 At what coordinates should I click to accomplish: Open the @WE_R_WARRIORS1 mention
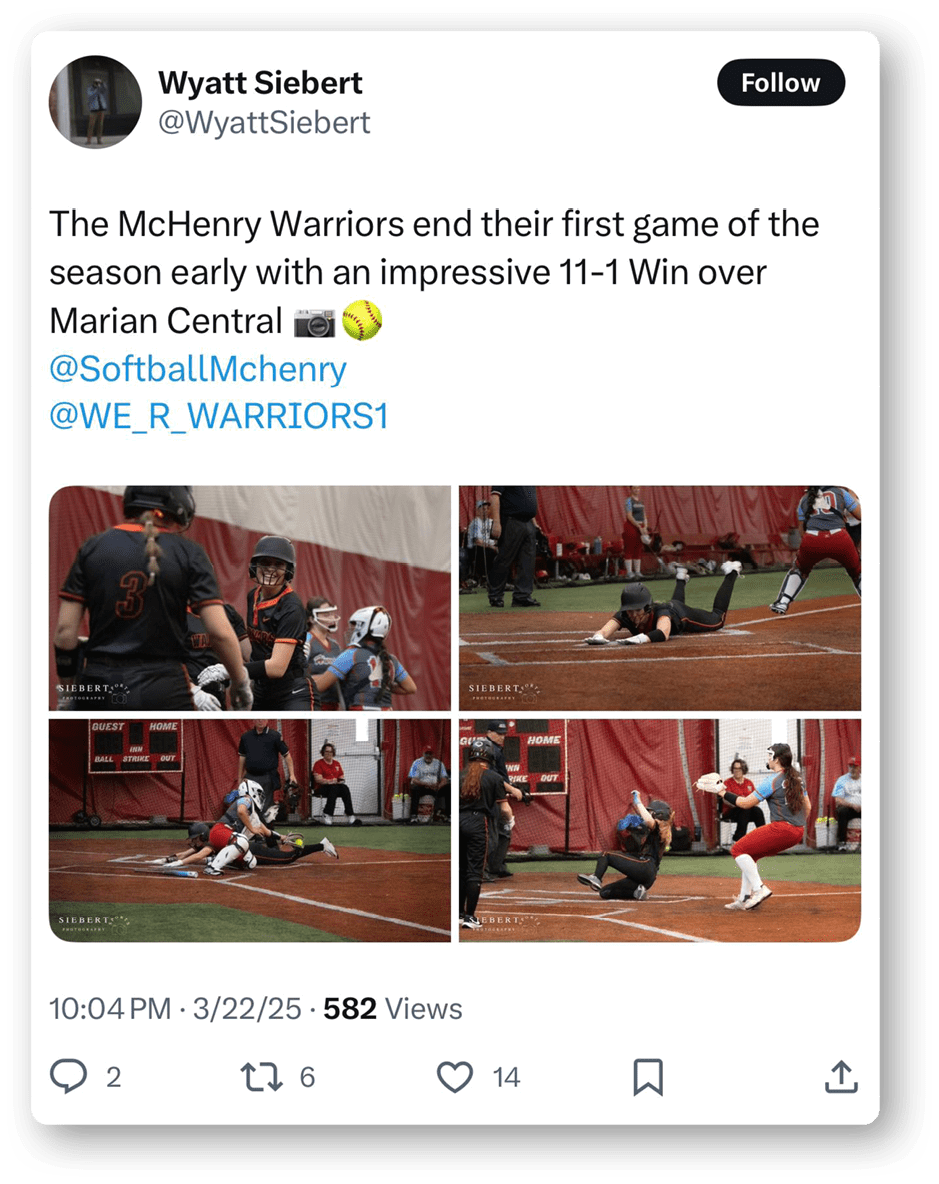tap(219, 416)
